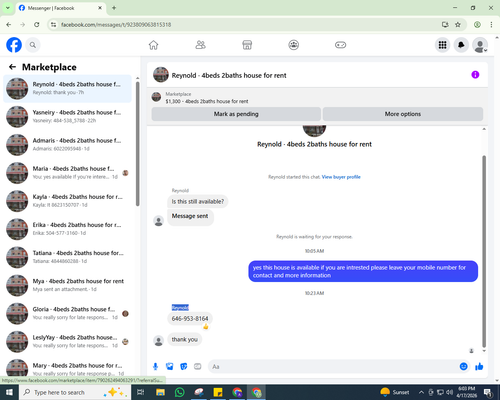This screenshot has width=500, height=400.
Task: Open the Groups icon
Action: tap(294, 45)
